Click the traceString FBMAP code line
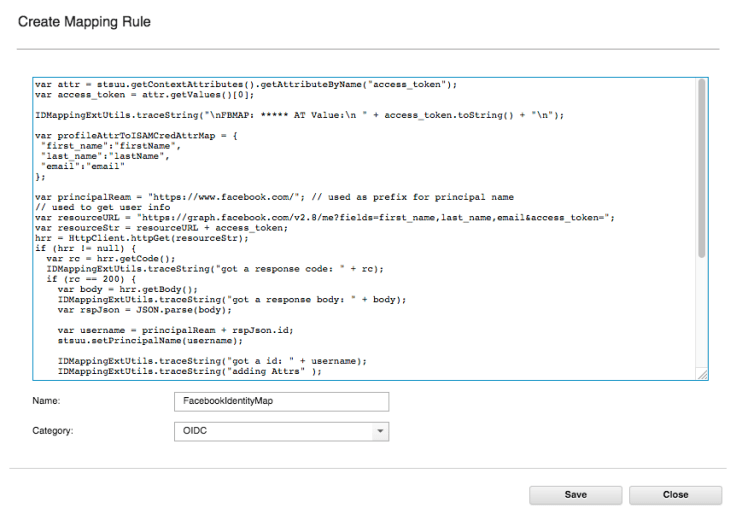 tap(300, 115)
